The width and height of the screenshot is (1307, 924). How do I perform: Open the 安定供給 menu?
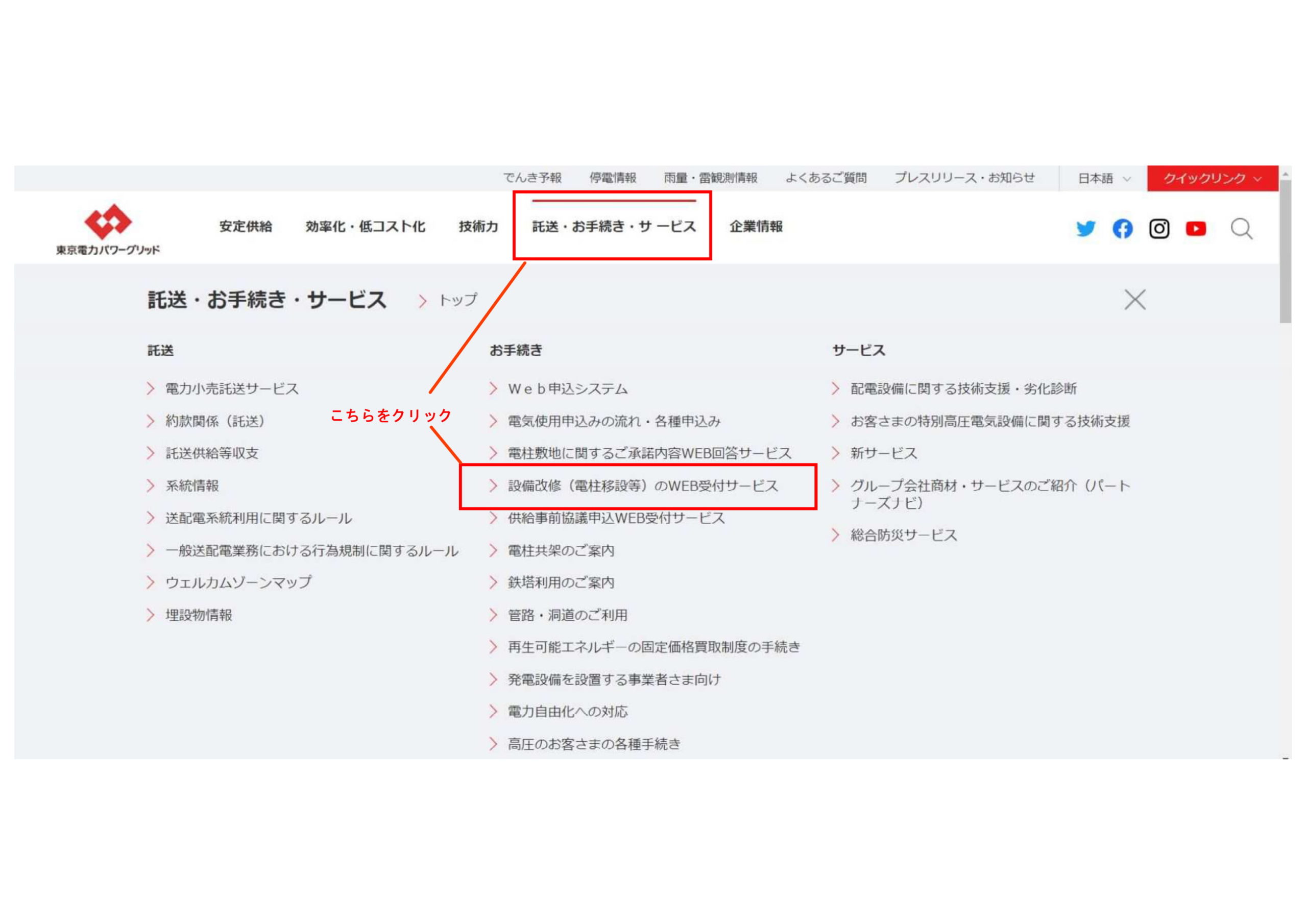pos(246,227)
